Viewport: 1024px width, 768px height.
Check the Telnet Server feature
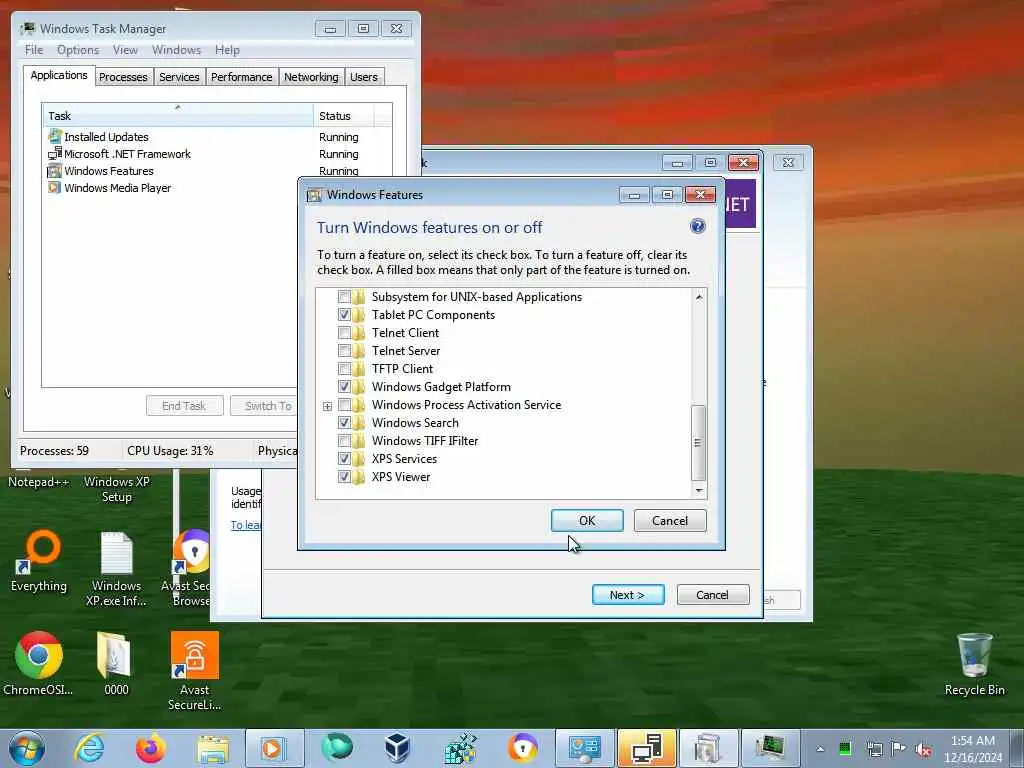click(x=344, y=351)
